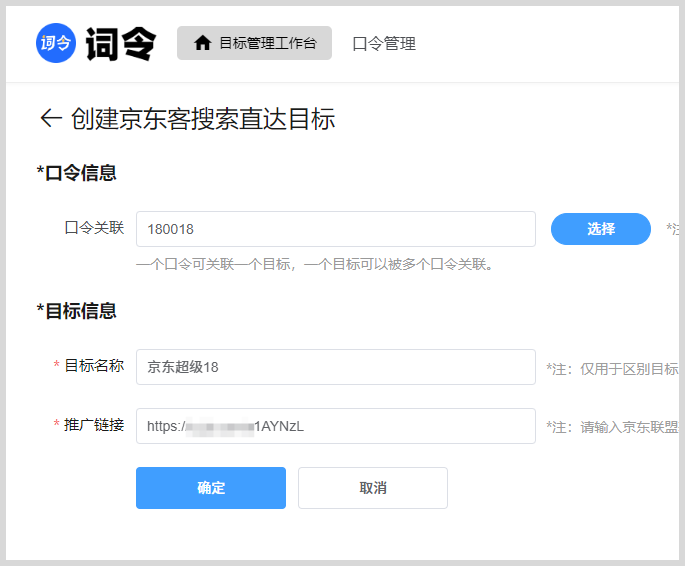
Task: Click the 口令关联 field label
Action: (x=94, y=228)
